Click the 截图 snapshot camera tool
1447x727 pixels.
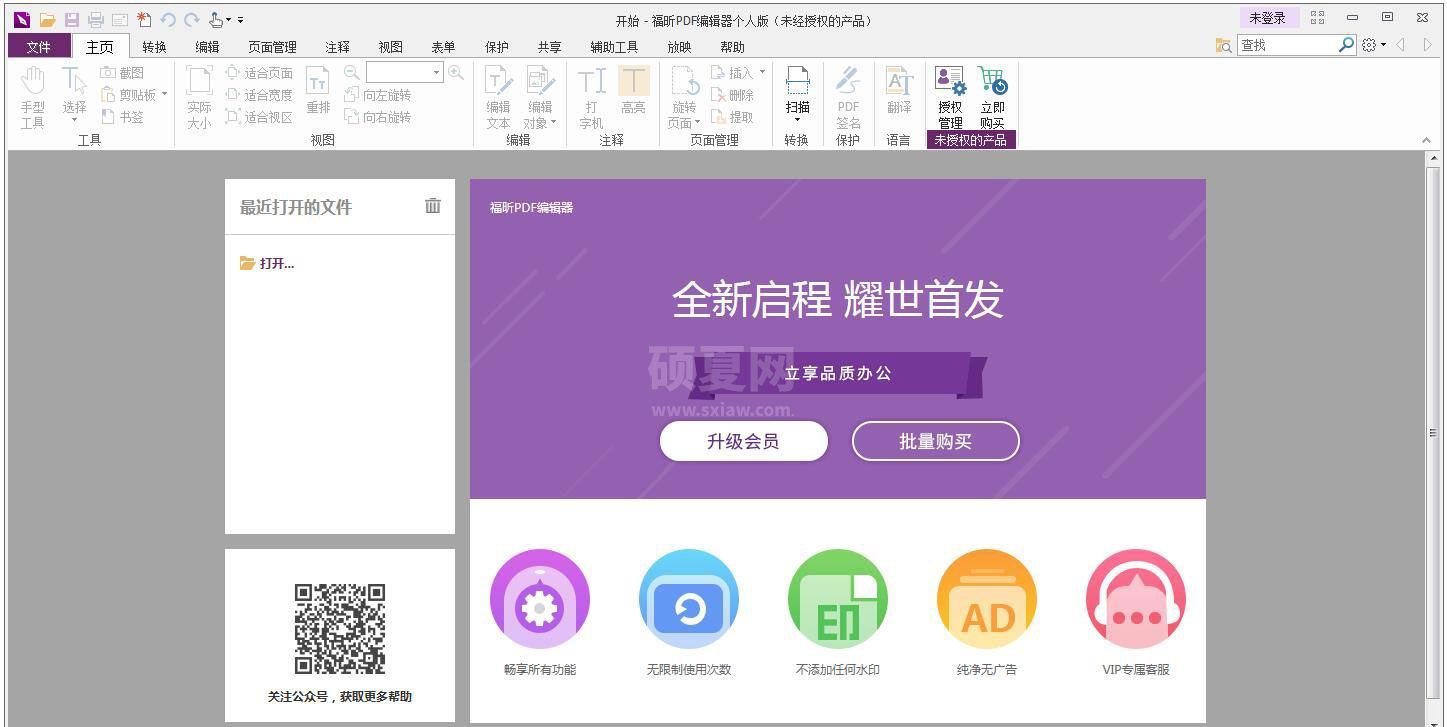122,73
